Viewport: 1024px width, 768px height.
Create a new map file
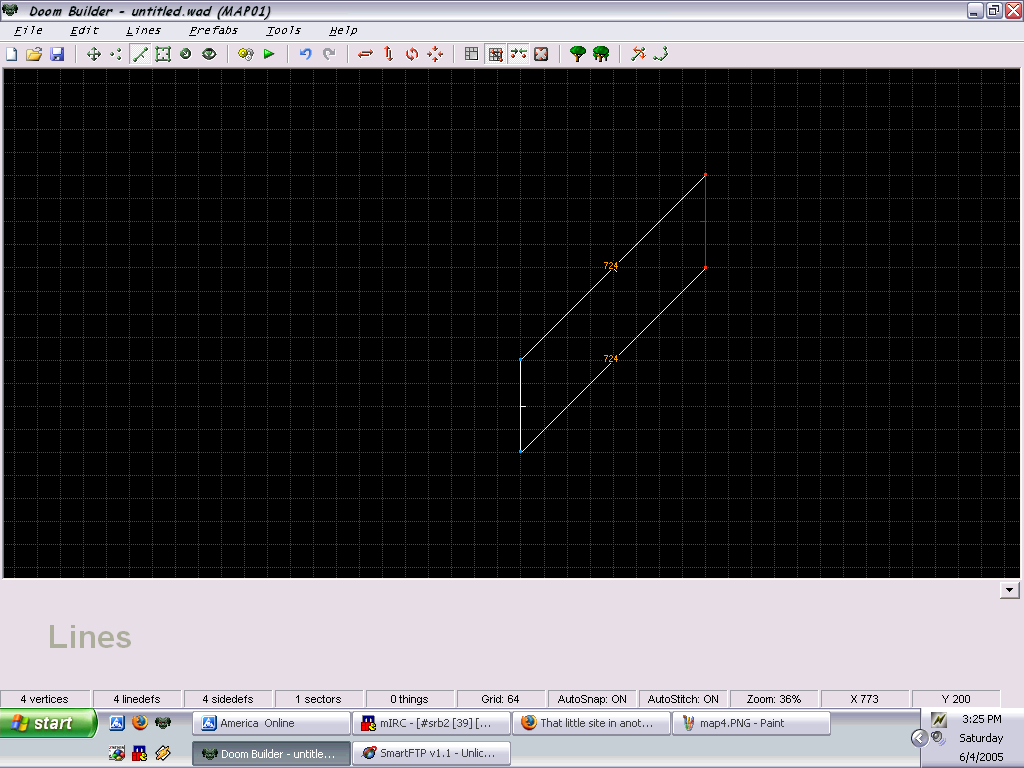[11, 54]
